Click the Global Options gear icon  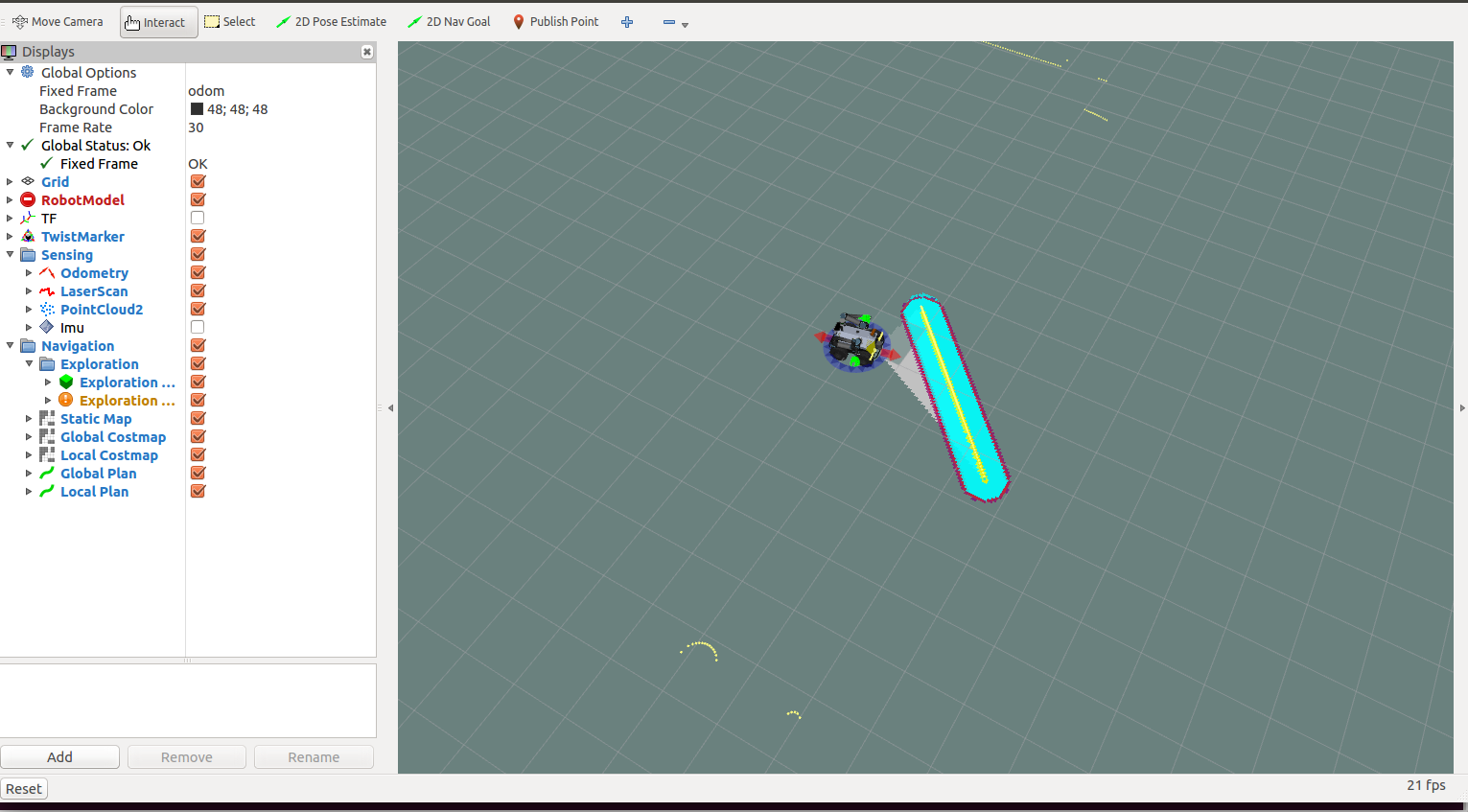(x=28, y=72)
